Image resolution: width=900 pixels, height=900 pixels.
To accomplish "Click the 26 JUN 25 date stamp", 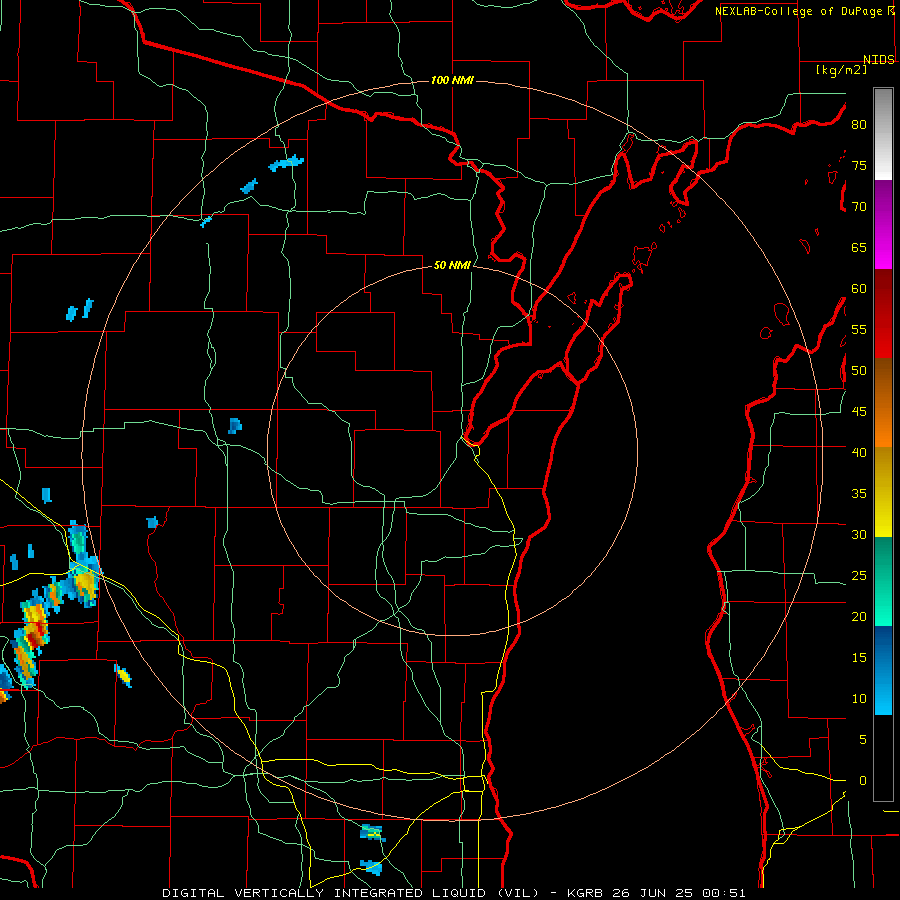I will tap(654, 893).
